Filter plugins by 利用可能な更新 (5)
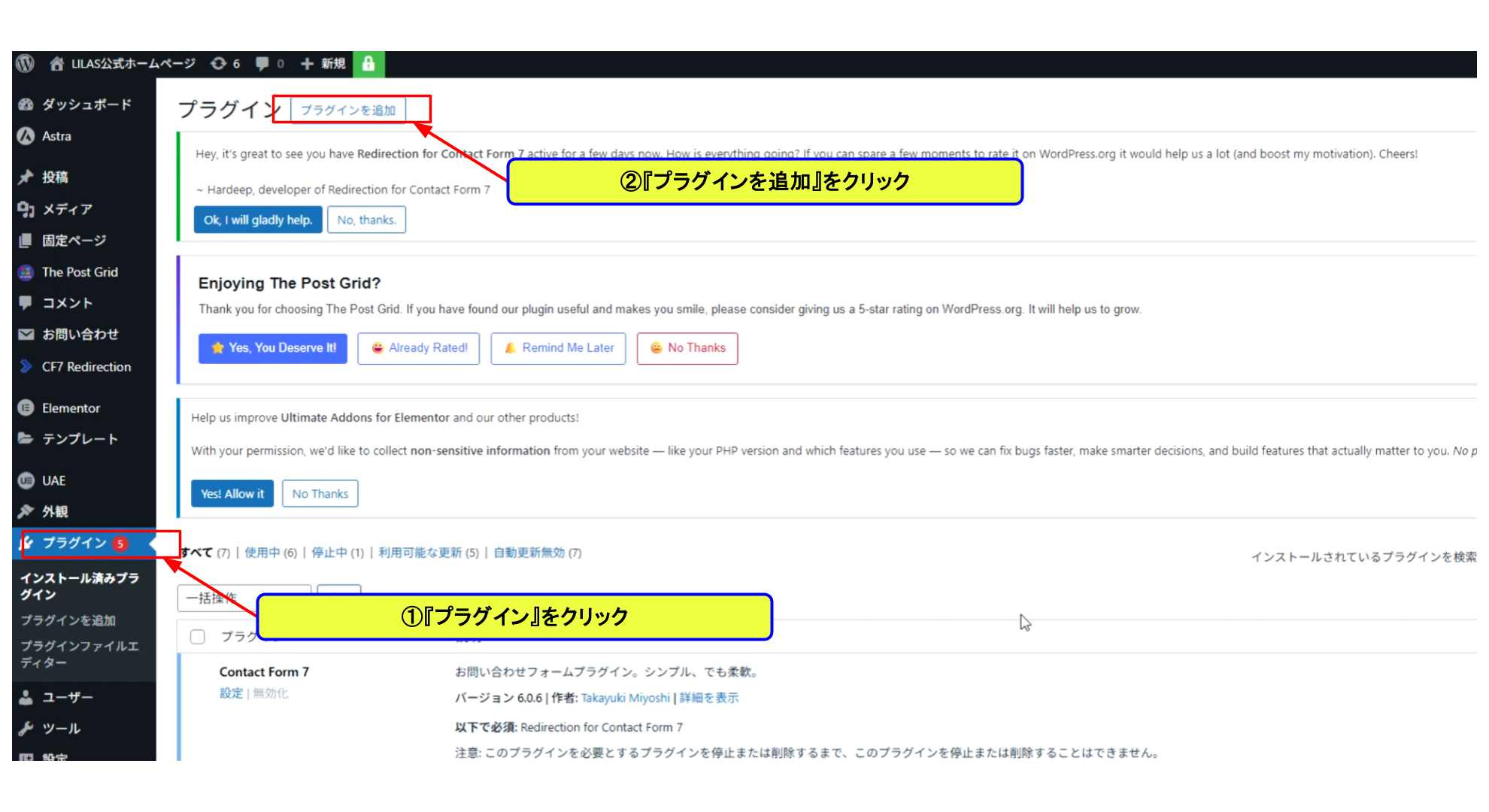Screen dimensions: 1489x812 point(429,553)
